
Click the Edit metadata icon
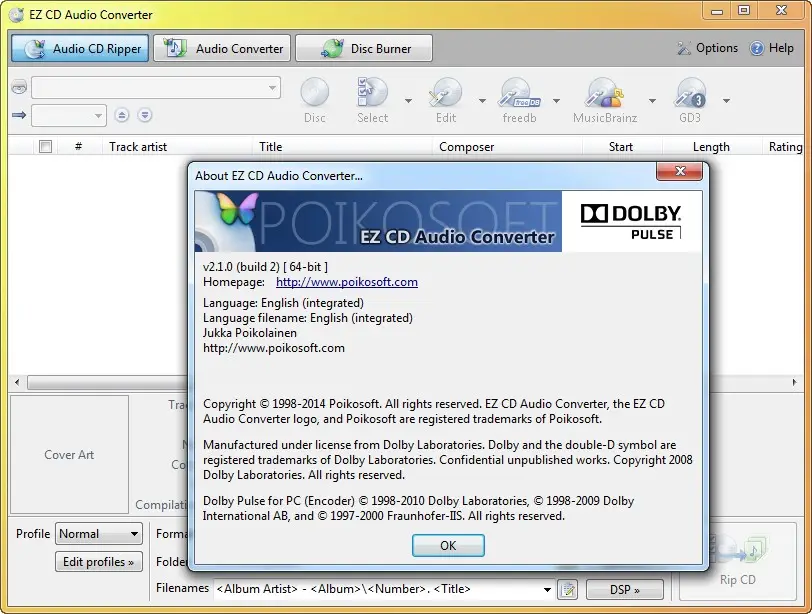click(x=445, y=100)
